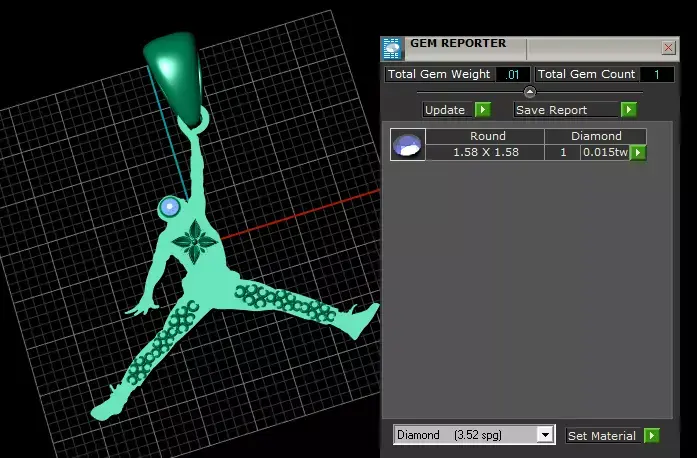
Task: Select the round blue gem on the pendant
Action: 169,207
